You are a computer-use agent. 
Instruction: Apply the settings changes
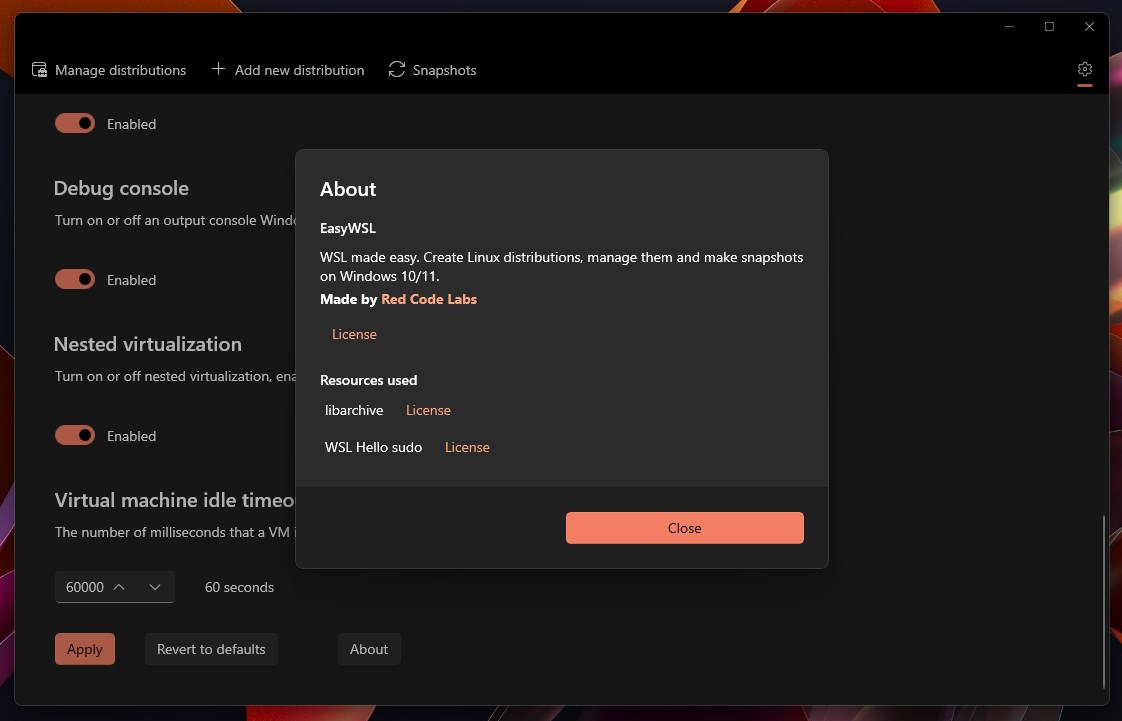pyautogui.click(x=84, y=649)
